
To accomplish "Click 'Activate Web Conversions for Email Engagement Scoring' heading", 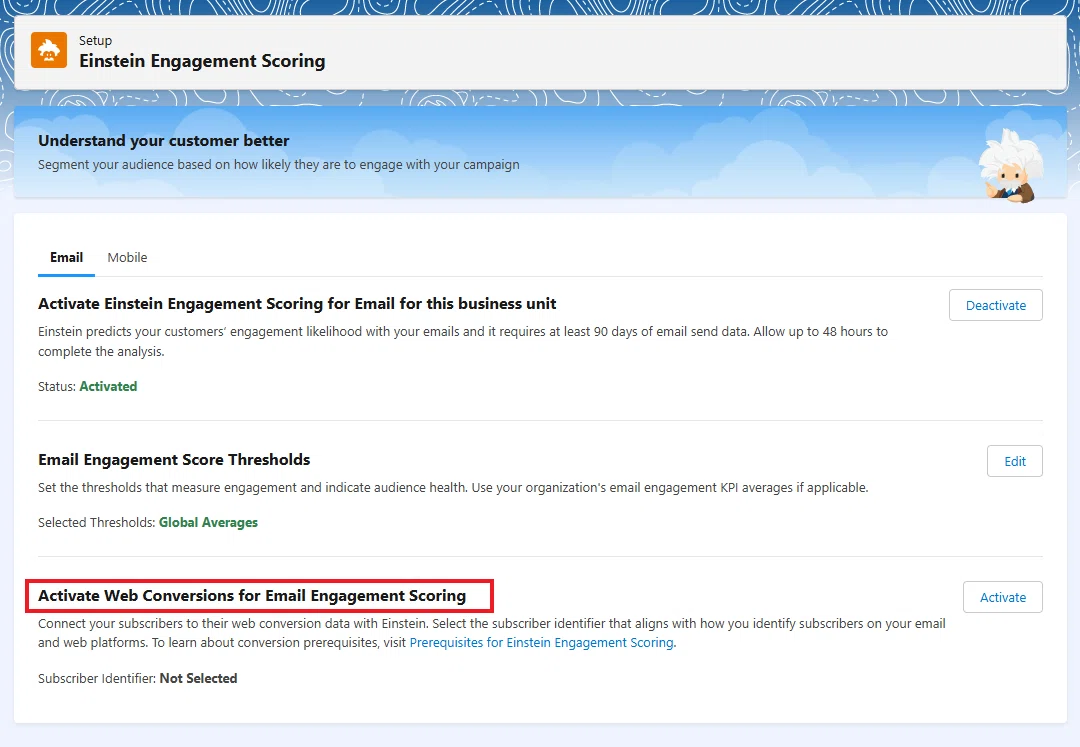I will pos(252,596).
